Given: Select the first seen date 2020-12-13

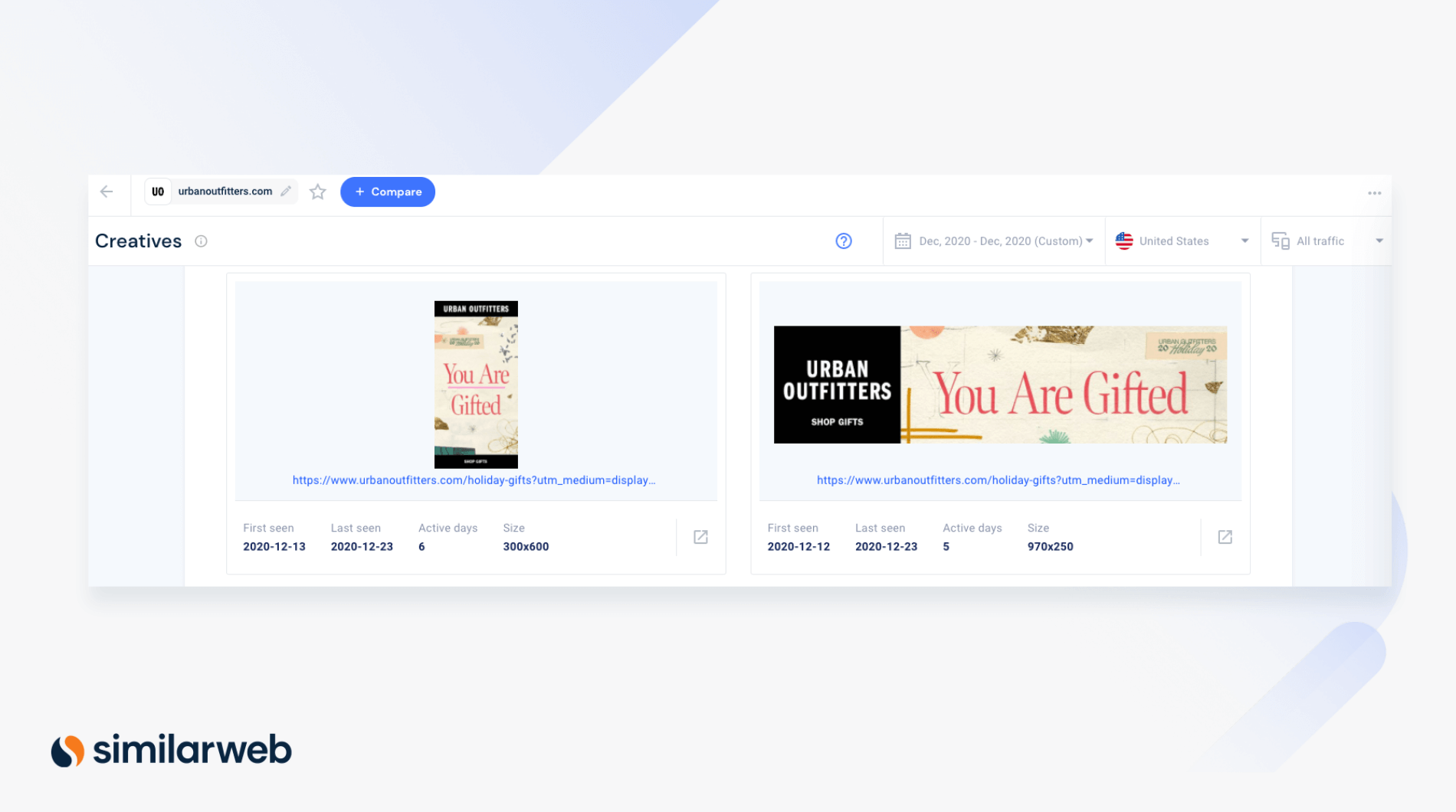Looking at the screenshot, I should [x=274, y=547].
